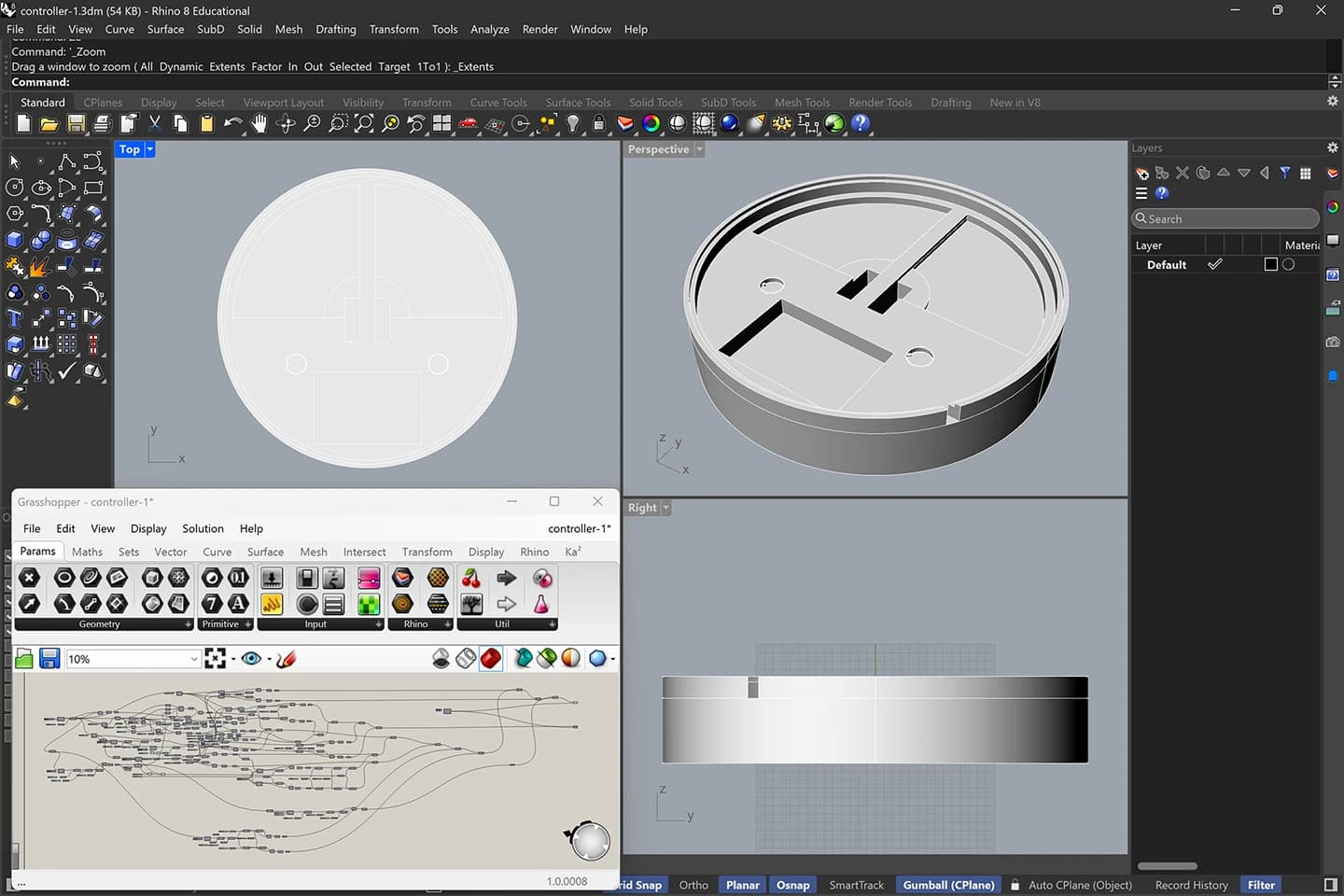This screenshot has height=896, width=1344.
Task: Toggle Planar mode in the status bar
Action: (x=743, y=885)
